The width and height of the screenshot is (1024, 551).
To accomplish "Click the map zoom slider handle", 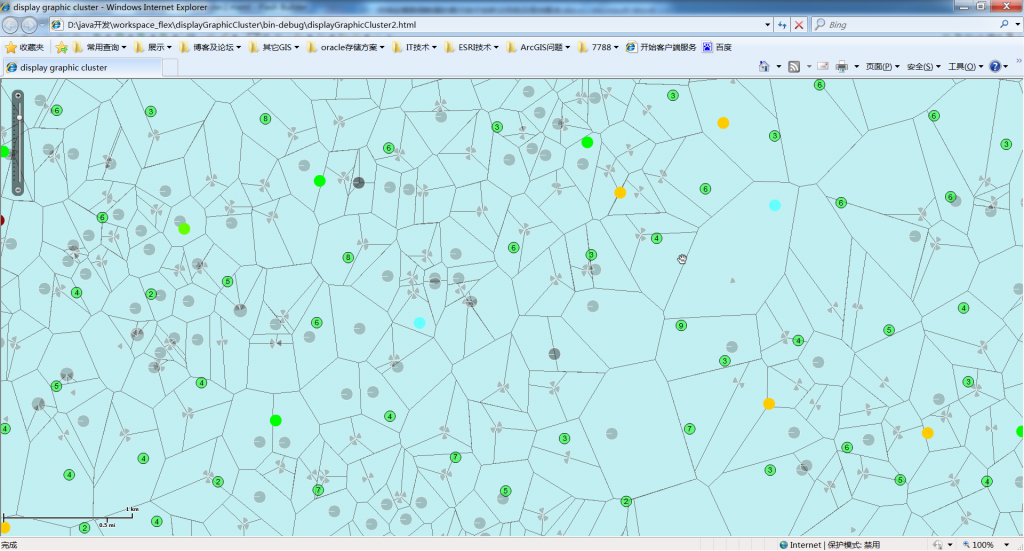I will [19, 118].
